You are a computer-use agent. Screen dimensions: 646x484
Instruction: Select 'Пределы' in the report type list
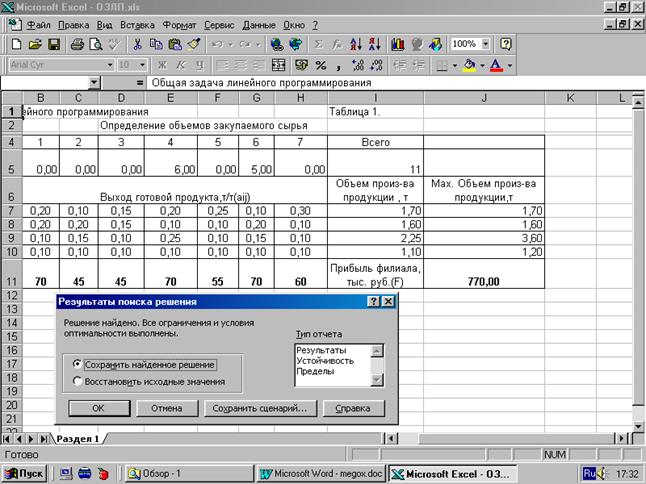point(316,371)
